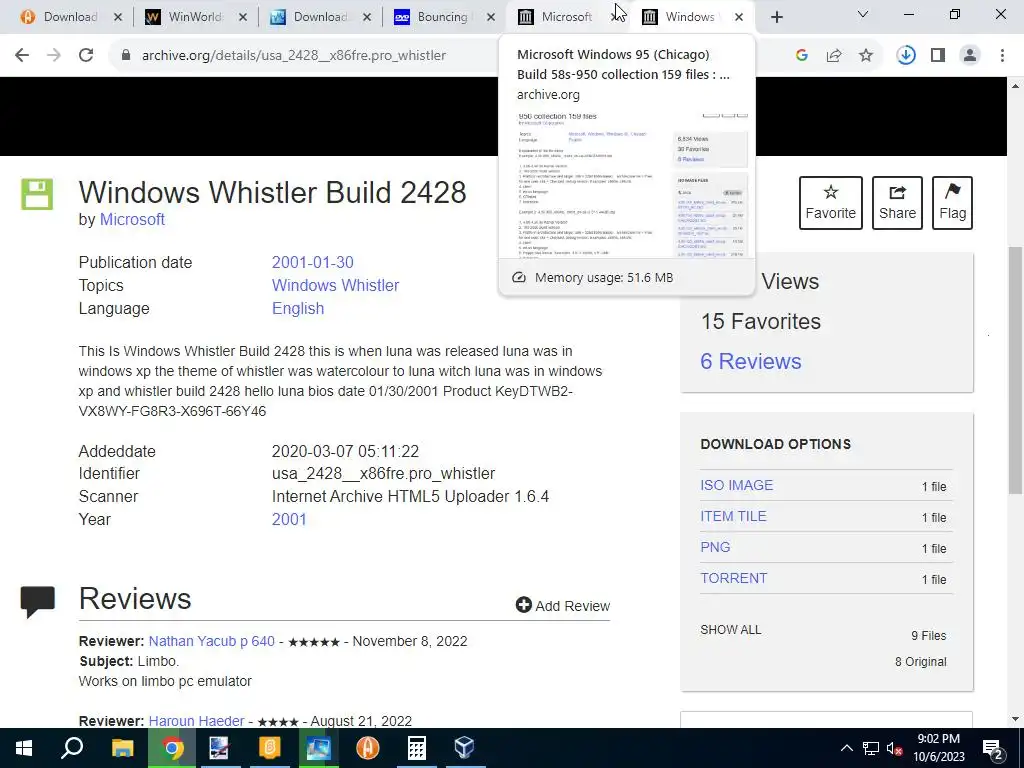Image resolution: width=1024 pixels, height=768 pixels.
Task: View site lock information icon
Action: pyautogui.click(x=126, y=55)
